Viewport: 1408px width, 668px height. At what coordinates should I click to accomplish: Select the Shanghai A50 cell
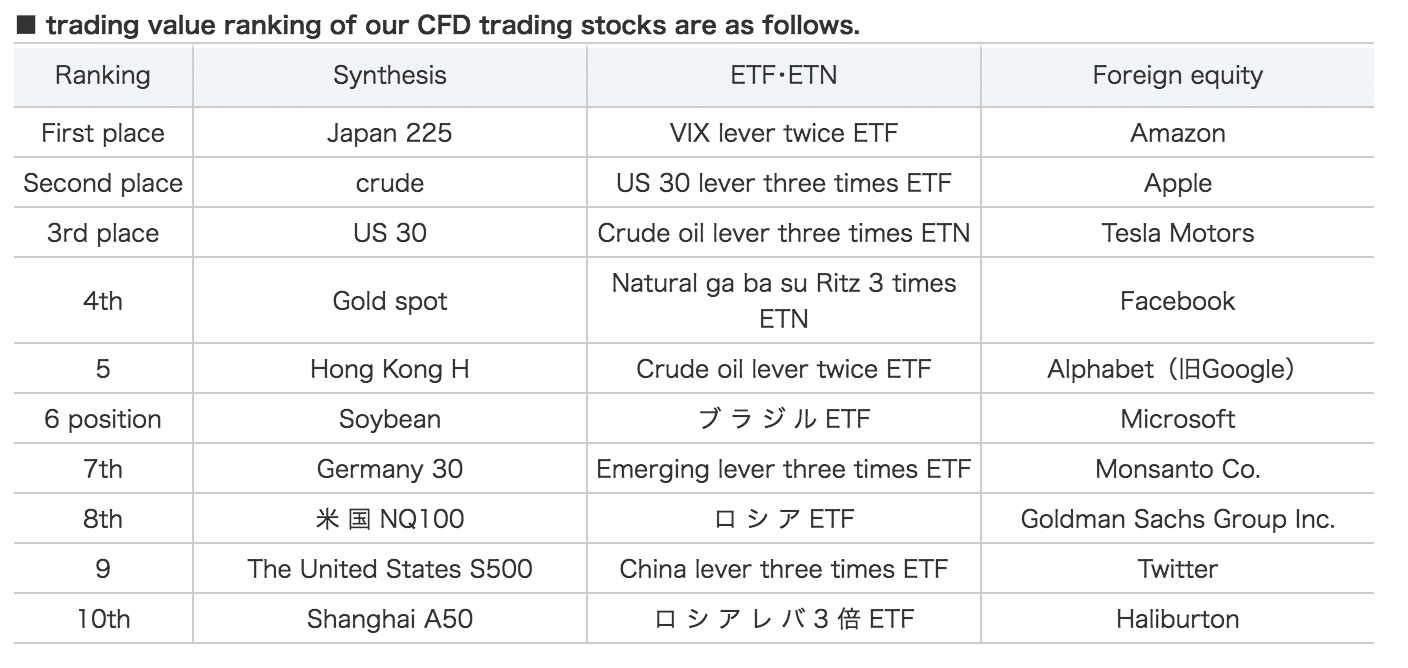click(390, 619)
